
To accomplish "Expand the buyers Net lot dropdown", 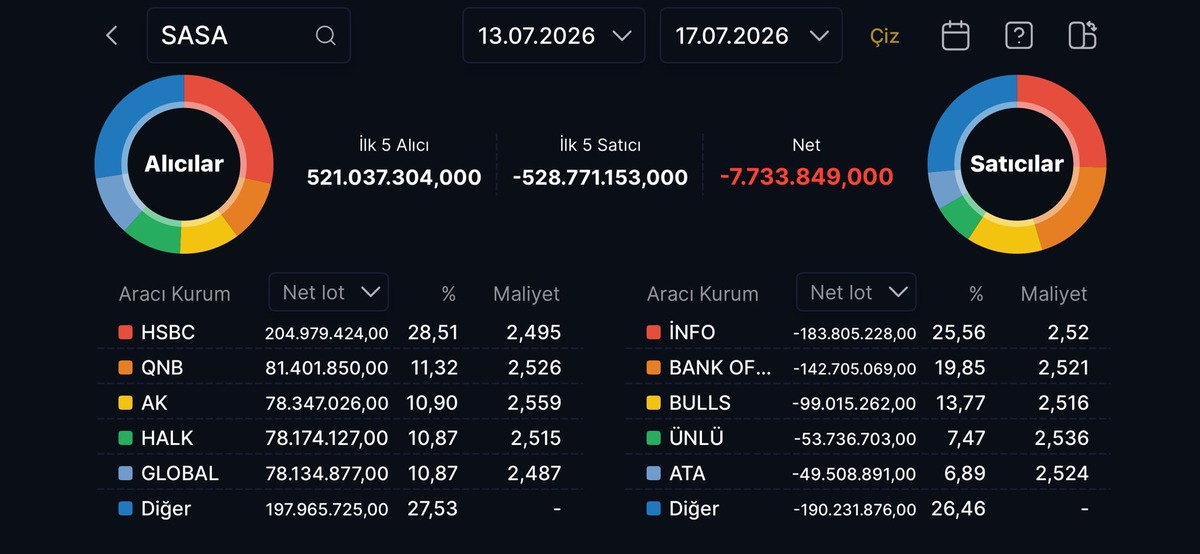I will pos(329,292).
